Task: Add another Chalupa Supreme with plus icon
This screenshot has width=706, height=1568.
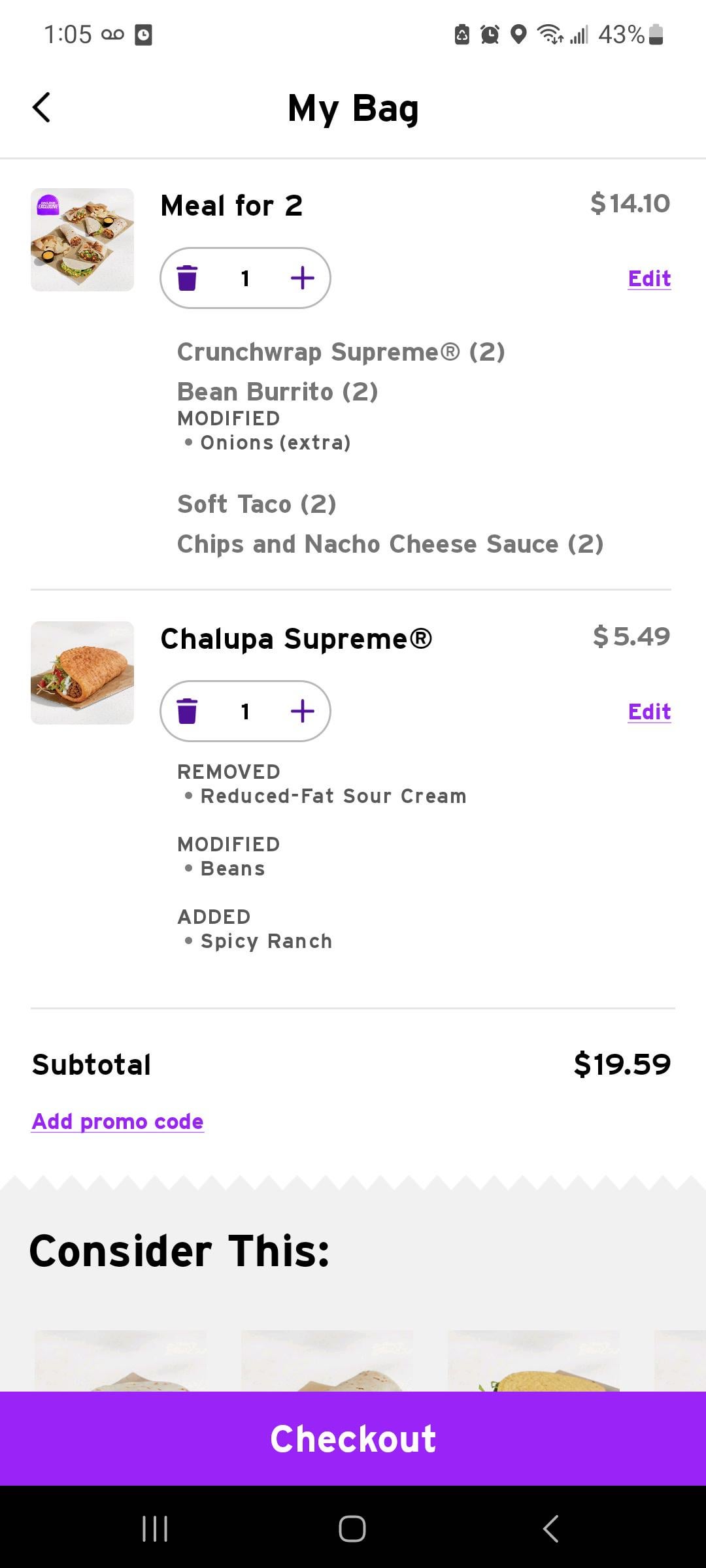Action: 302,711
